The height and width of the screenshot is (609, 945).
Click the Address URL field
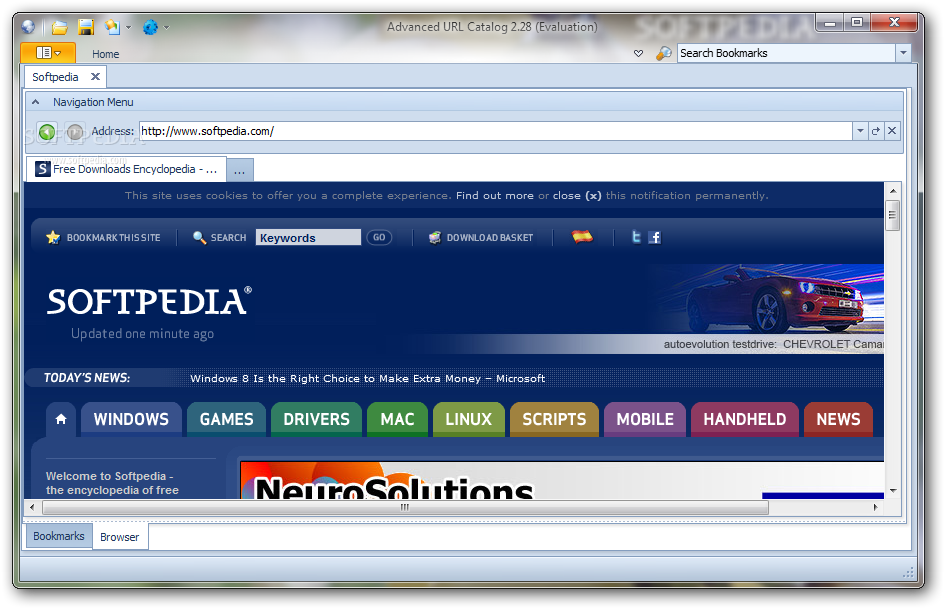(495, 131)
